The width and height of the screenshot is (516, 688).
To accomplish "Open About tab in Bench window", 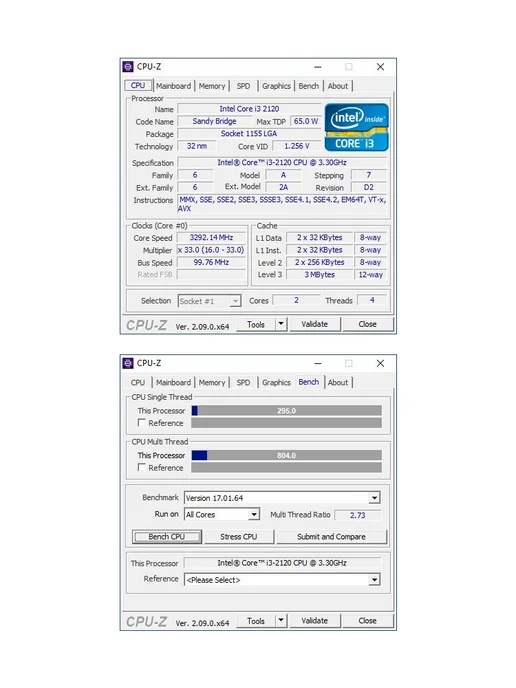I will coord(338,383).
